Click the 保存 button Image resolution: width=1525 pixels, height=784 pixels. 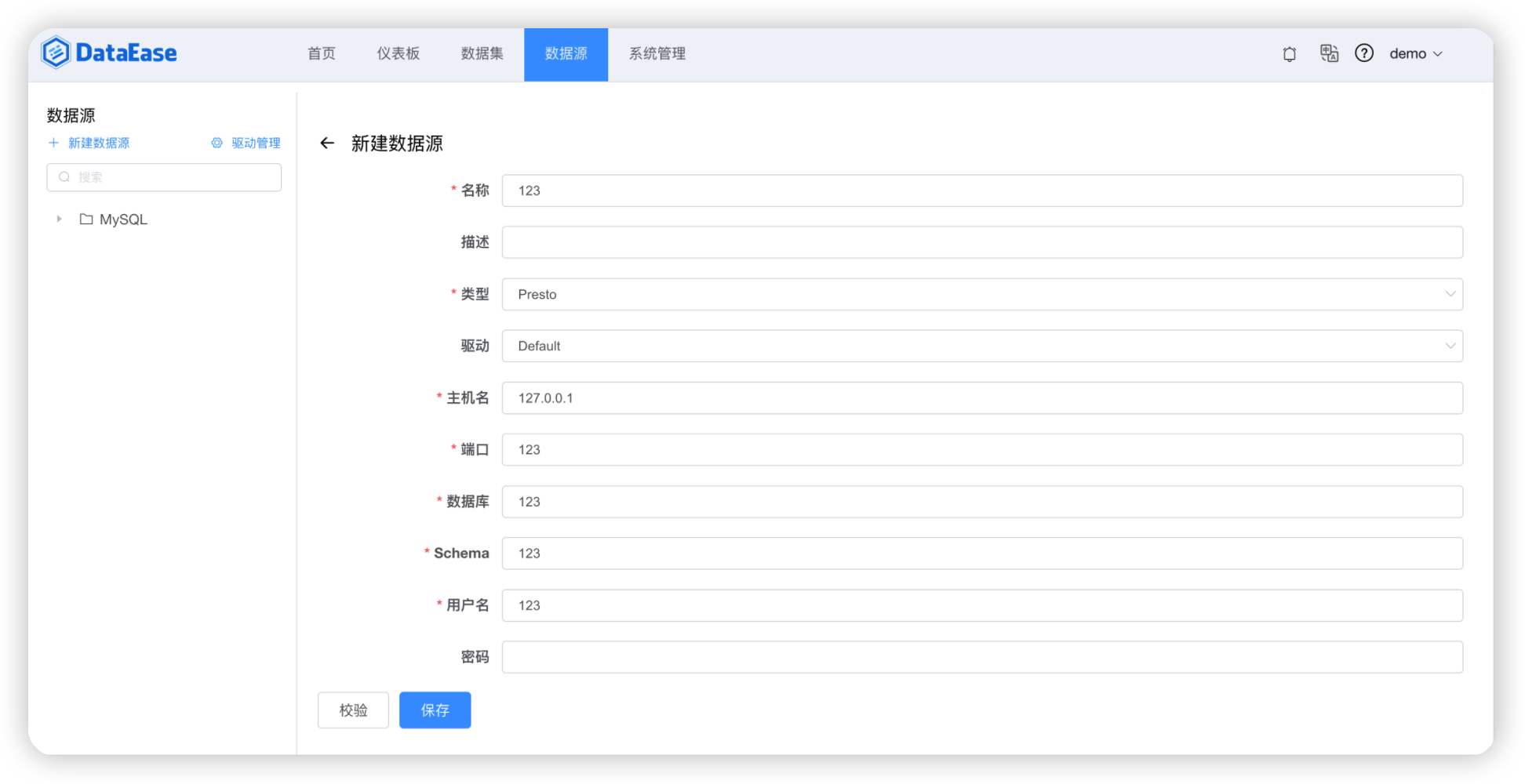click(435, 710)
